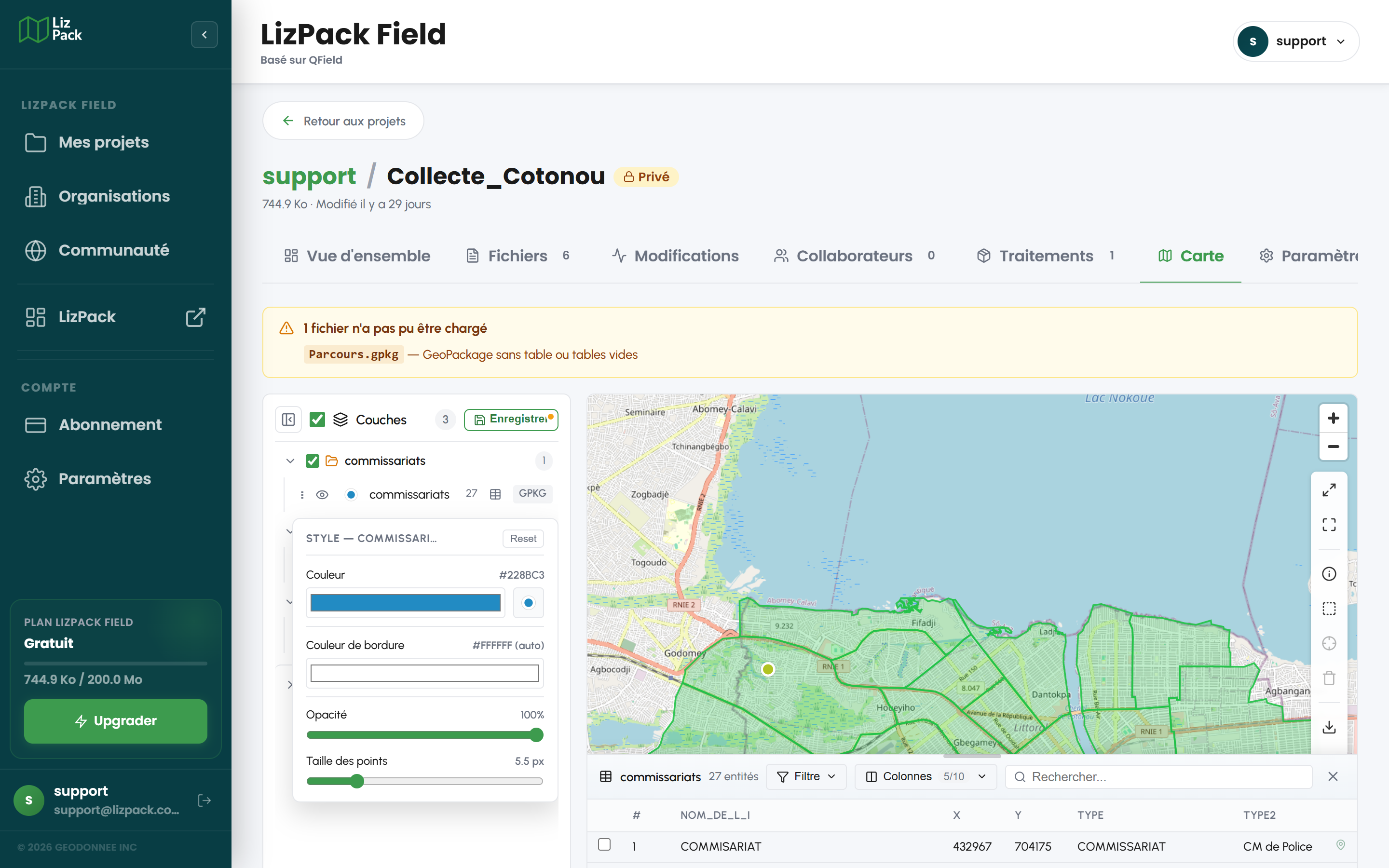Click the crosshair locate tool on map

[1329, 644]
